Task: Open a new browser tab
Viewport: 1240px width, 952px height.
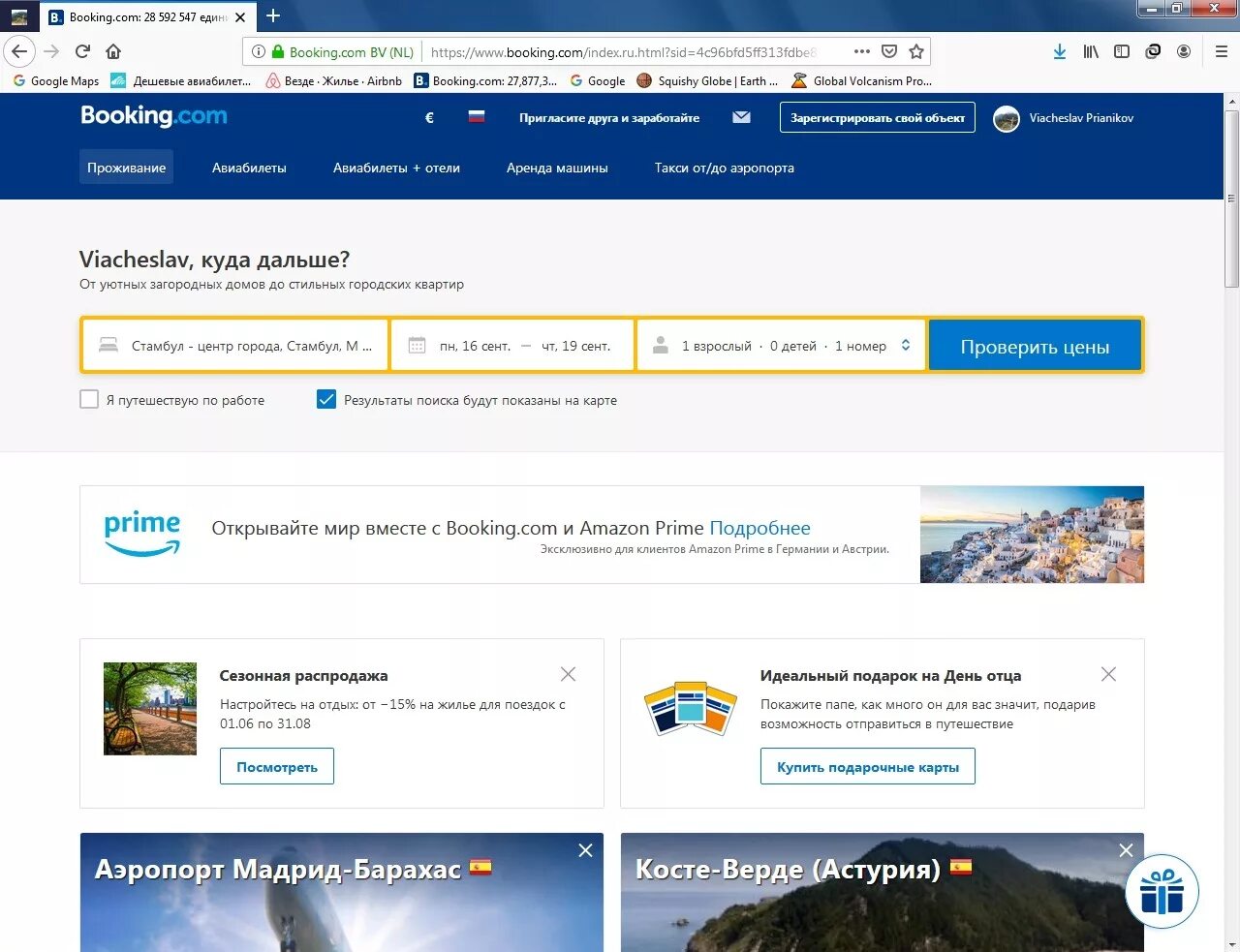Action: click(273, 15)
